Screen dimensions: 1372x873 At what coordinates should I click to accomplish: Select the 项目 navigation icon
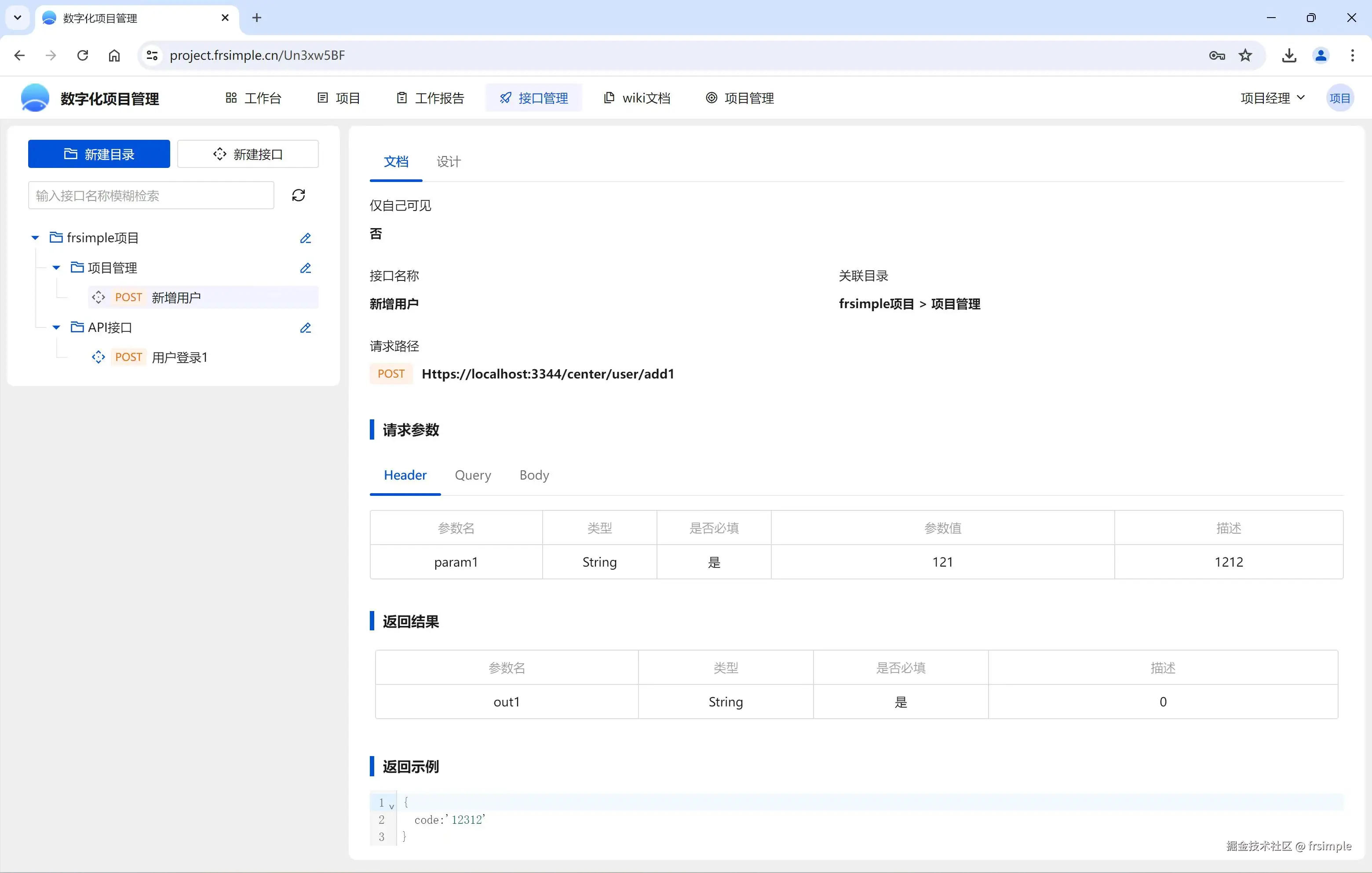322,98
